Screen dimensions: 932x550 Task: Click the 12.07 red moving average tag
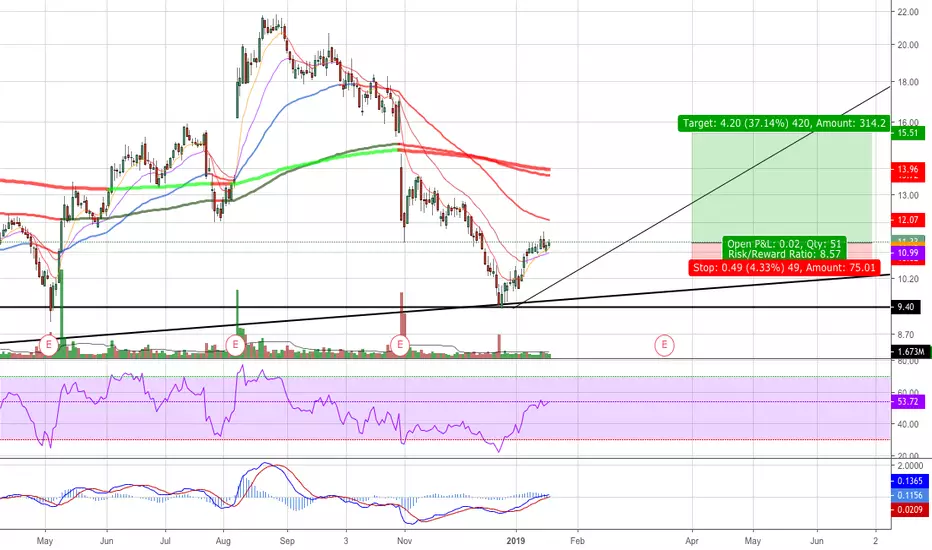pyautogui.click(x=908, y=220)
